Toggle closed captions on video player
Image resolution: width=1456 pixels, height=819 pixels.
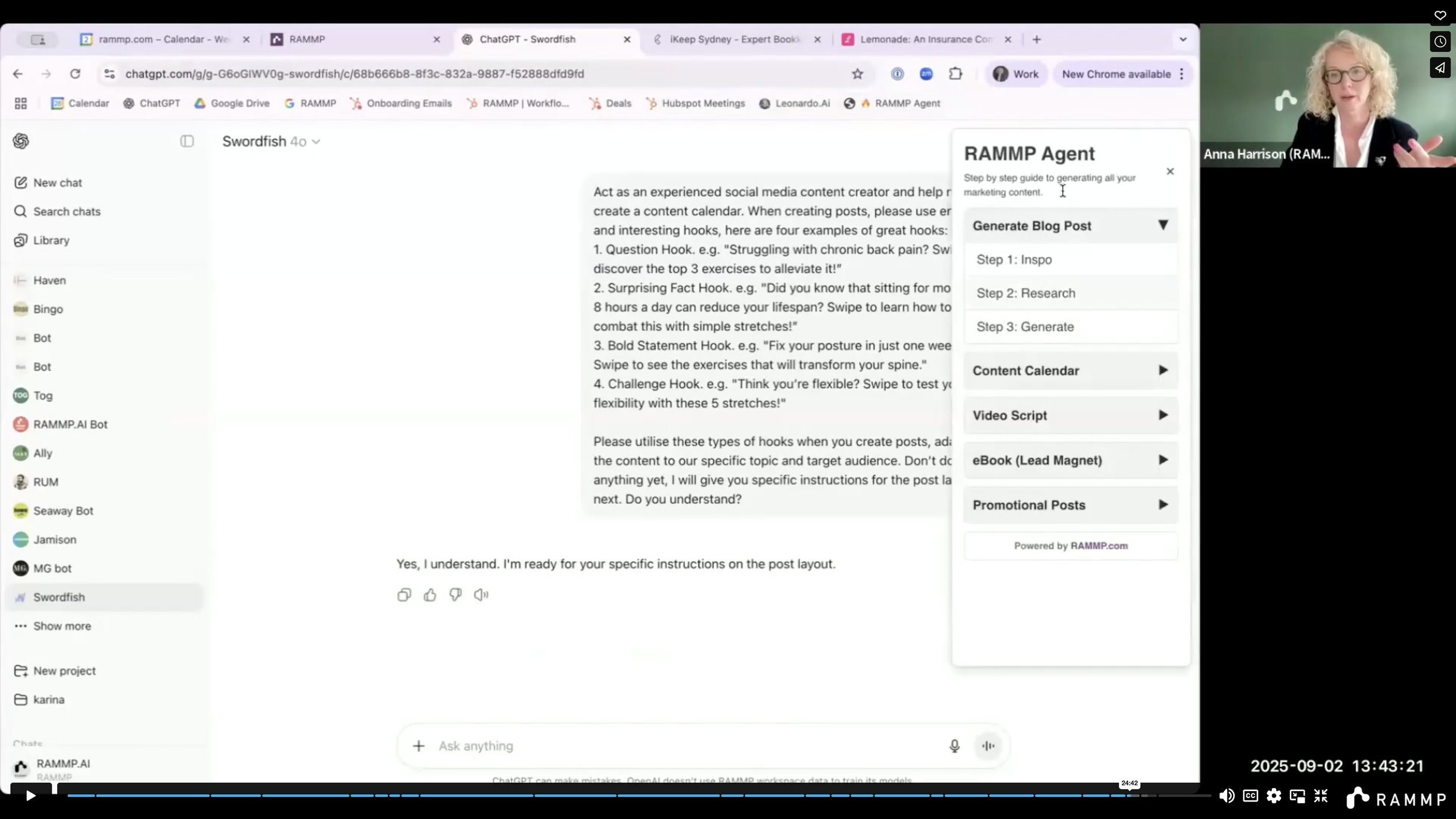pos(1250,796)
